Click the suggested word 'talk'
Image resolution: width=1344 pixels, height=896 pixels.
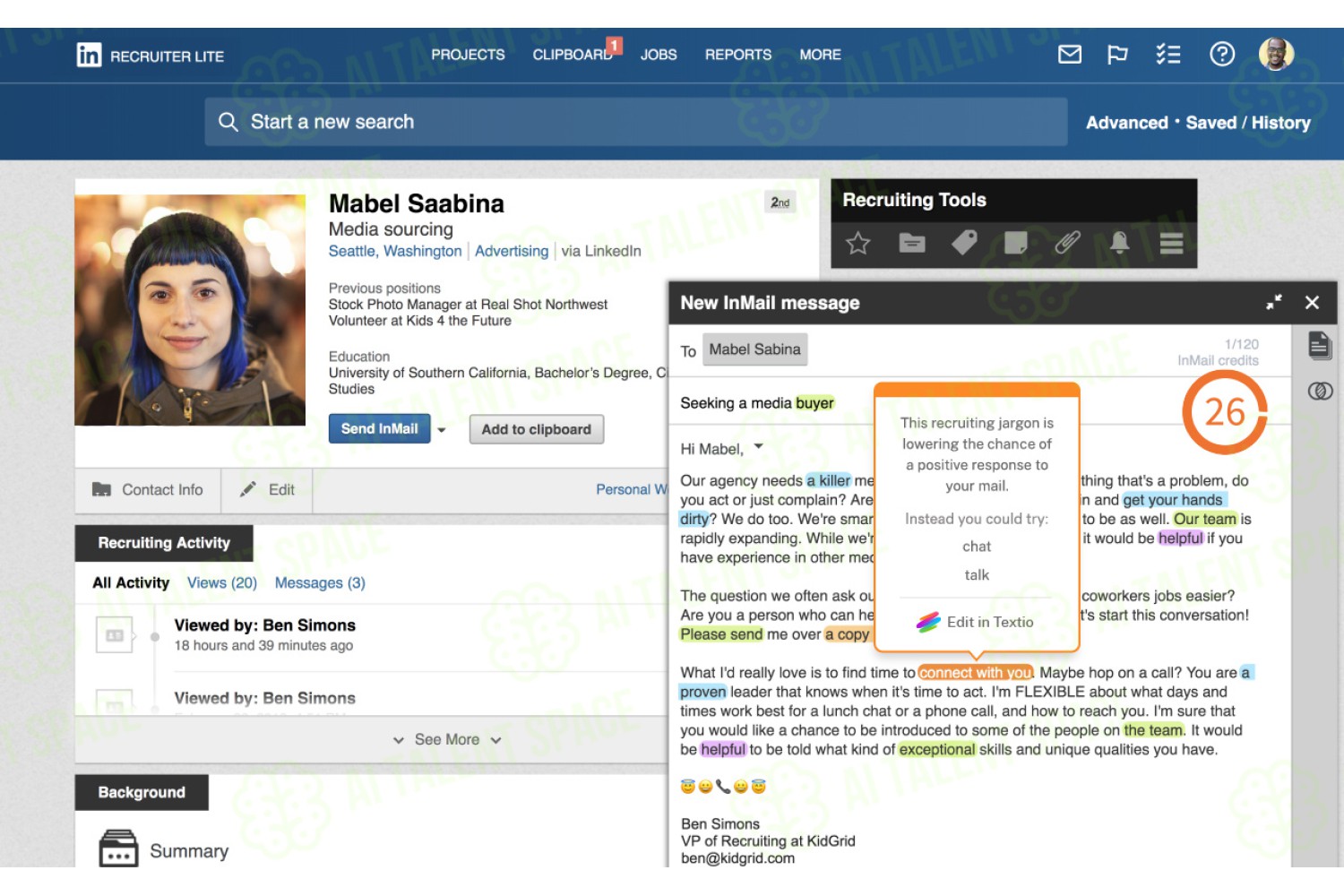coord(977,575)
